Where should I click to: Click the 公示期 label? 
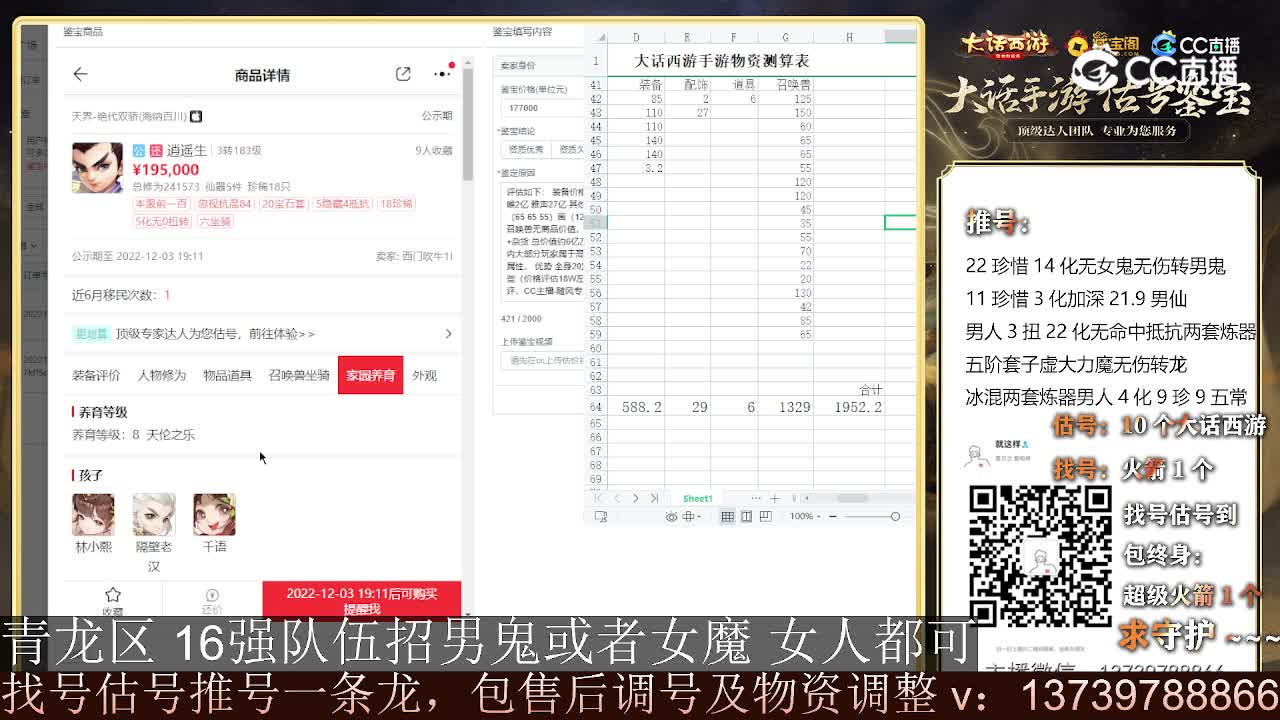pyautogui.click(x=437, y=116)
